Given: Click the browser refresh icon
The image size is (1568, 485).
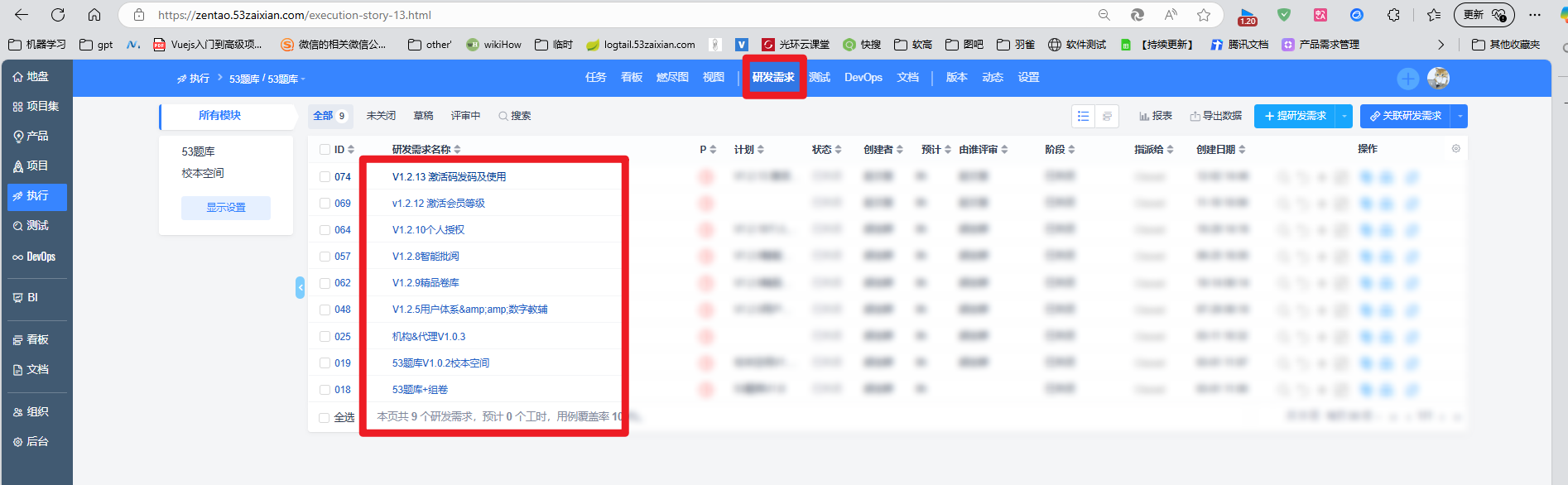Looking at the screenshot, I should (58, 15).
